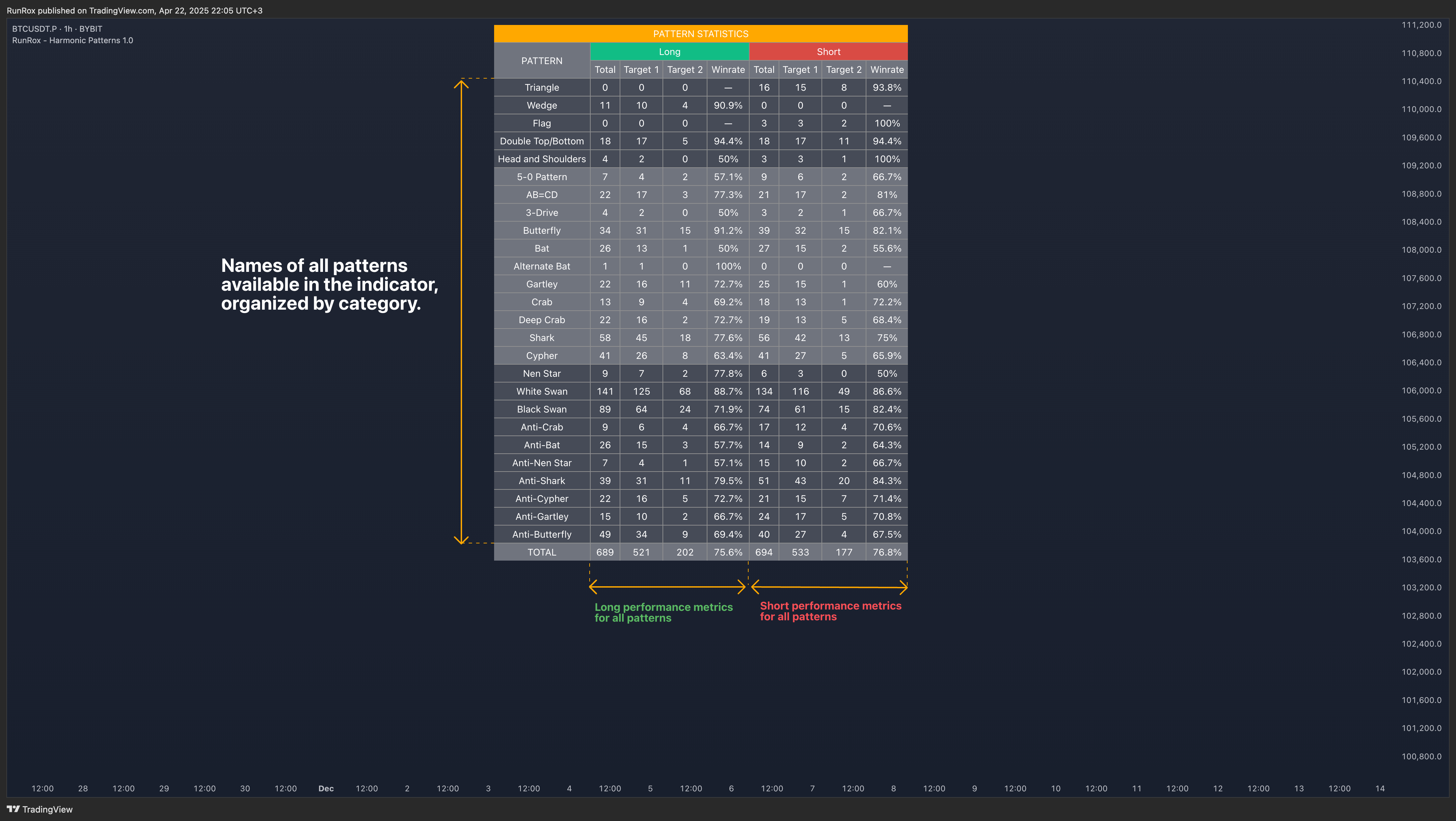Click the Short winrate 76.8% total cell
Screen dimensions: 1456x821
[x=887, y=552]
